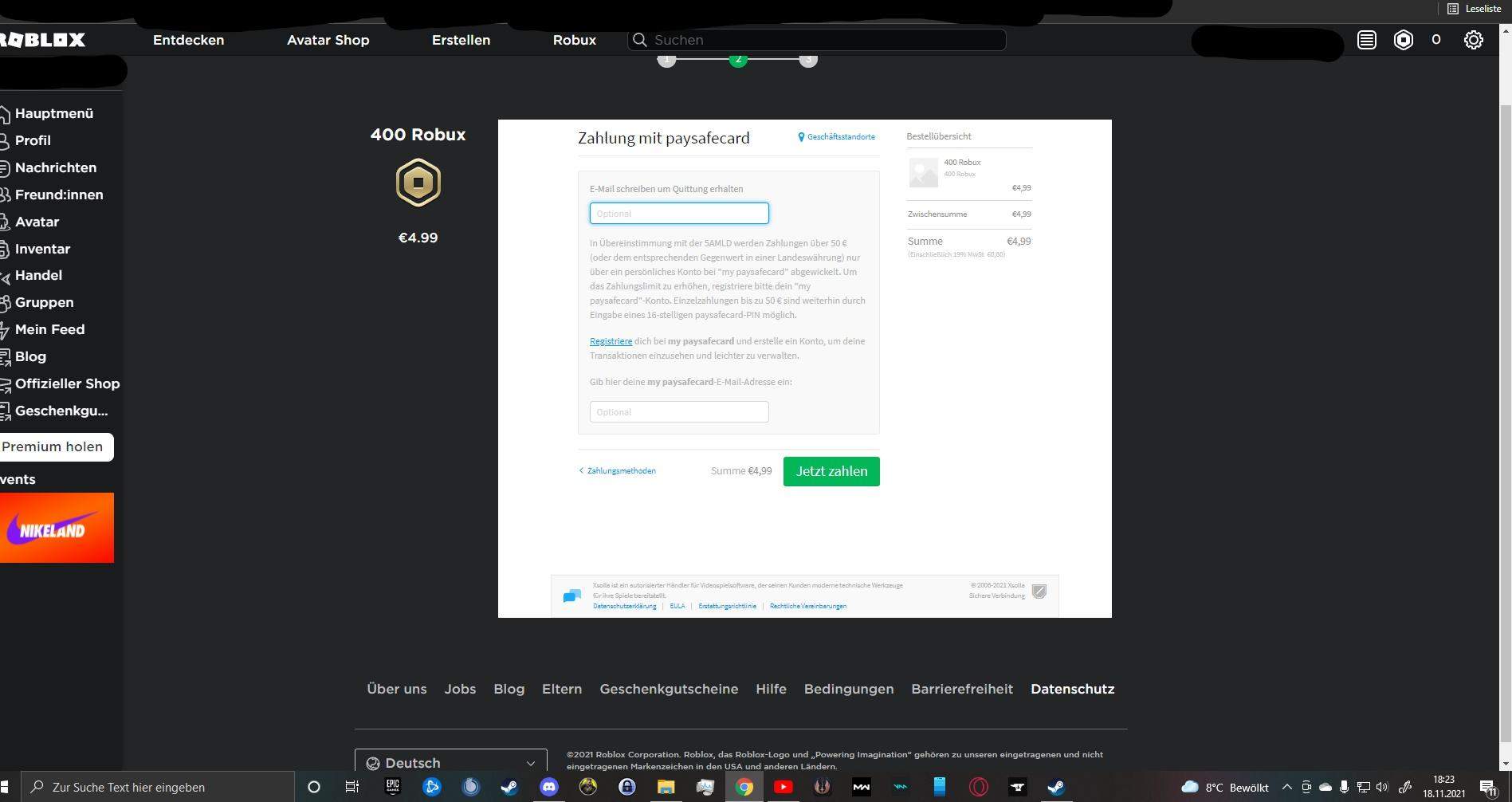The image size is (1512, 802).
Task: Click the Premium holen button
Action: pyautogui.click(x=51, y=446)
